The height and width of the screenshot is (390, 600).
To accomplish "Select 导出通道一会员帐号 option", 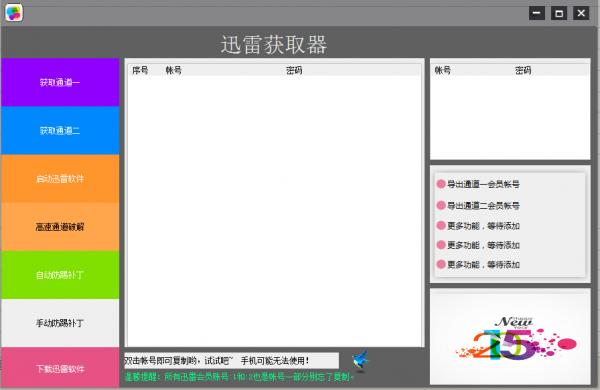I will pyautogui.click(x=478, y=184).
